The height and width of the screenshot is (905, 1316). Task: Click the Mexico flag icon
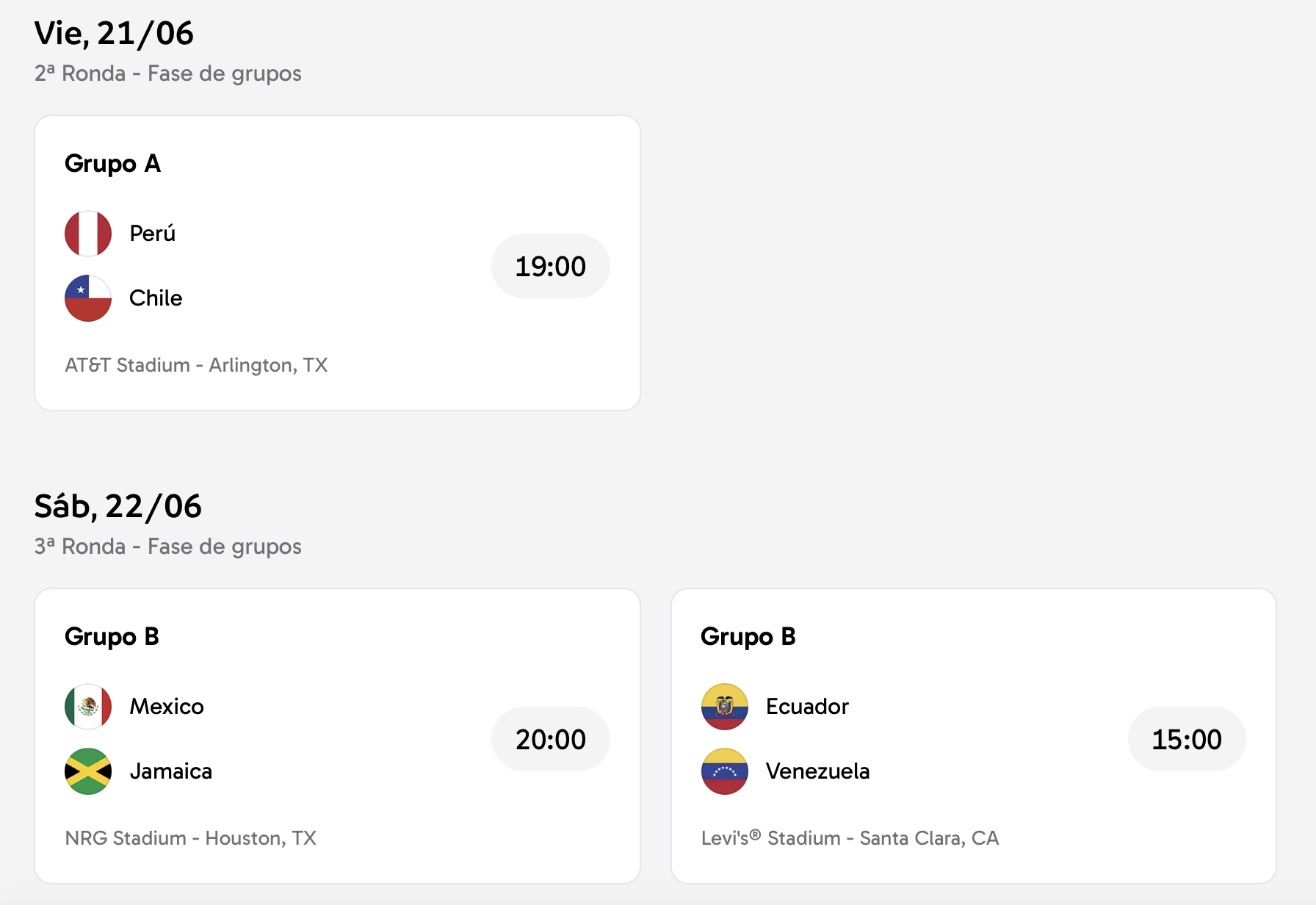point(88,707)
